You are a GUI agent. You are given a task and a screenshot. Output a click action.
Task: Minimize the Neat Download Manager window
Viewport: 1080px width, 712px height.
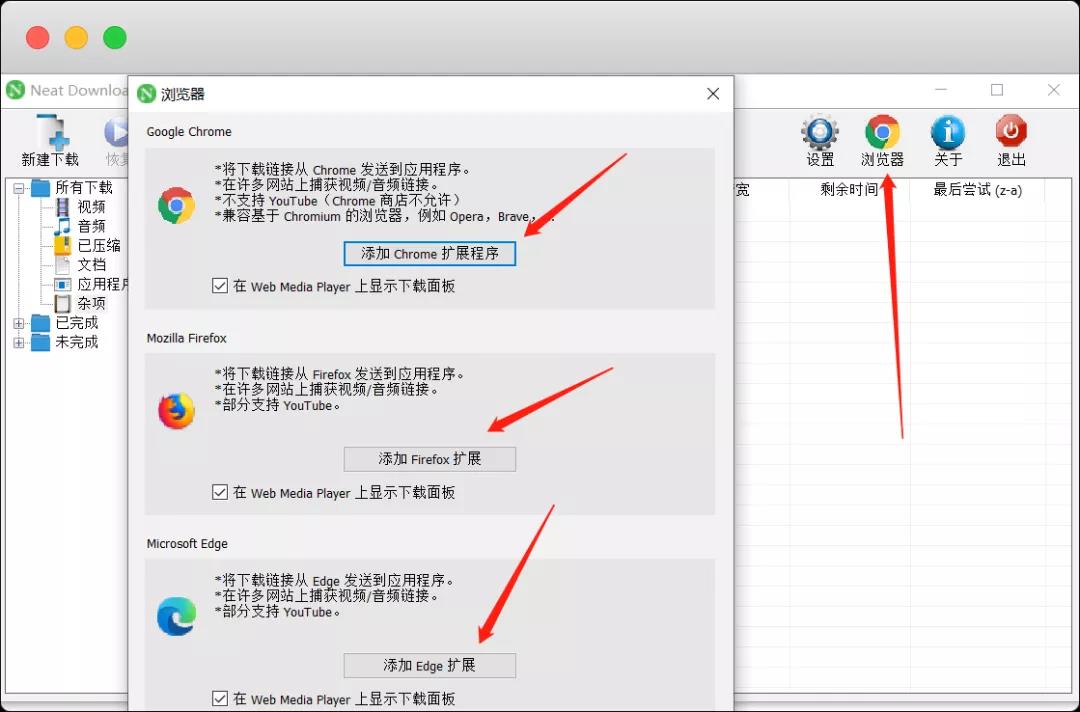pyautogui.click(x=941, y=90)
